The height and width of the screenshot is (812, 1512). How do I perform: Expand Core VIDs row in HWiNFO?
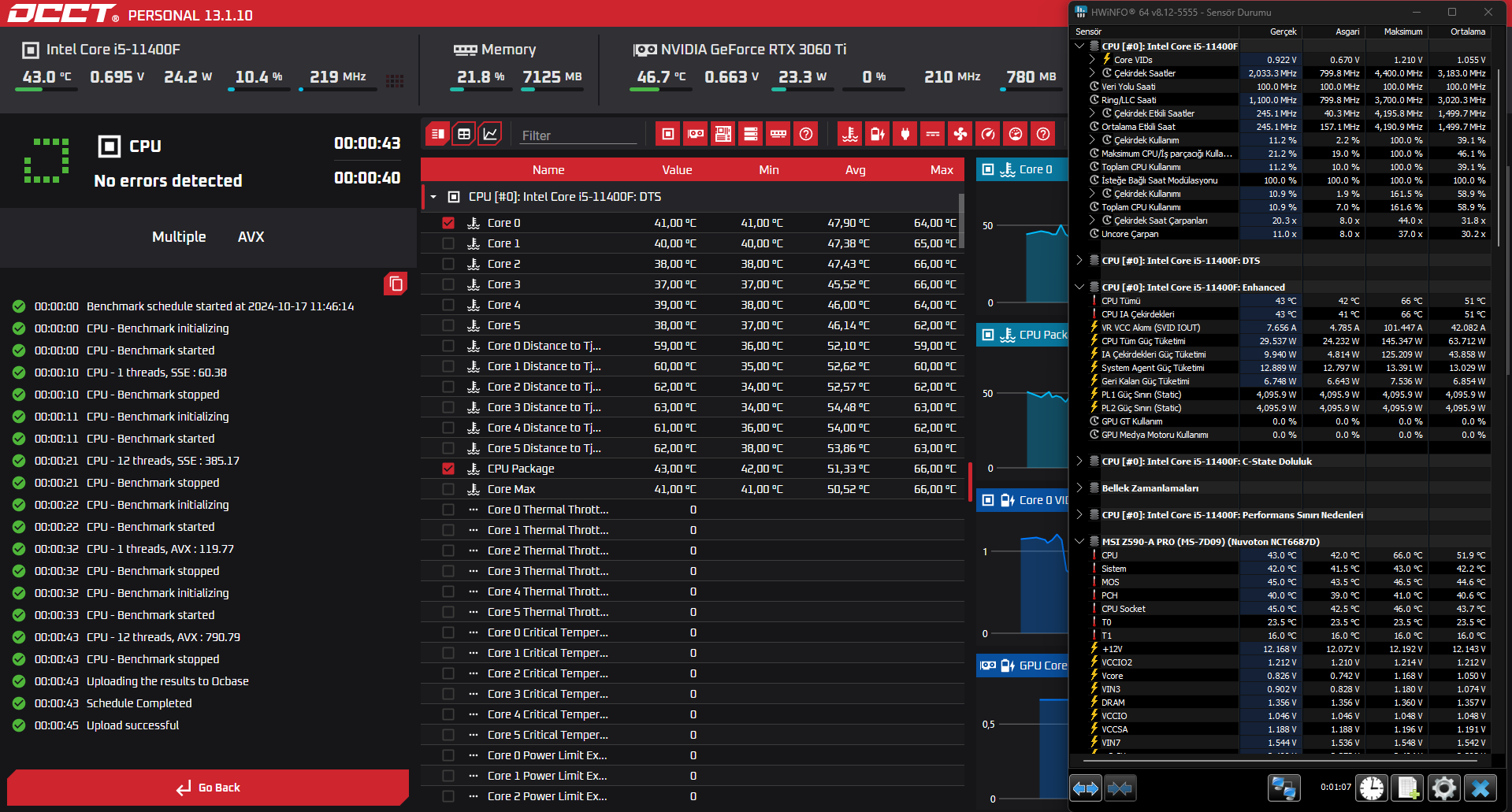coord(1092,60)
